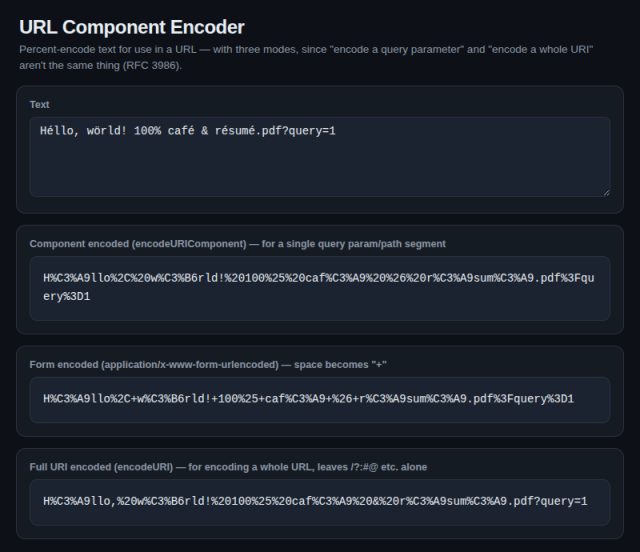Viewport: 640px width, 552px height.
Task: Focus the Text input textarea
Action: pos(320,157)
